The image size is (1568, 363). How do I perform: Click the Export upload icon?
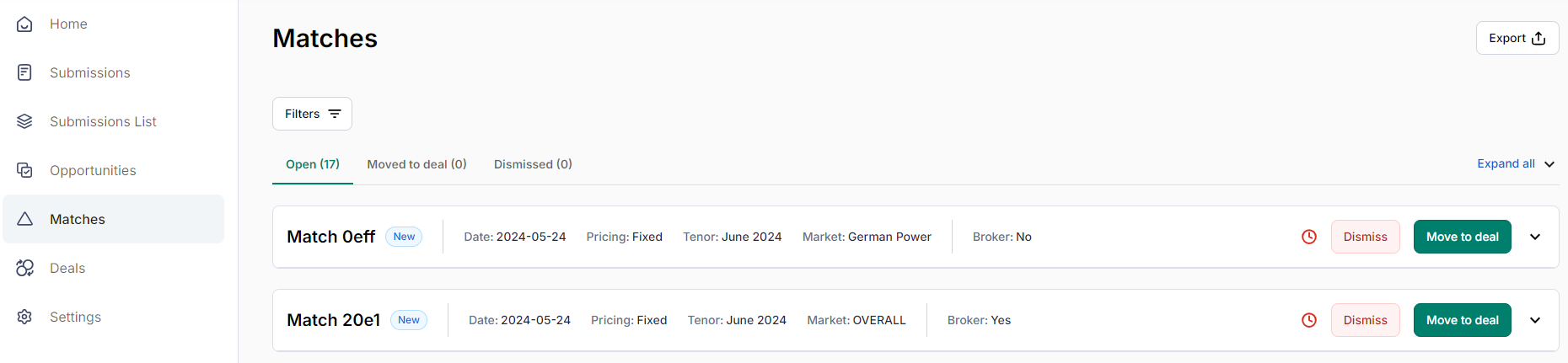1538,38
